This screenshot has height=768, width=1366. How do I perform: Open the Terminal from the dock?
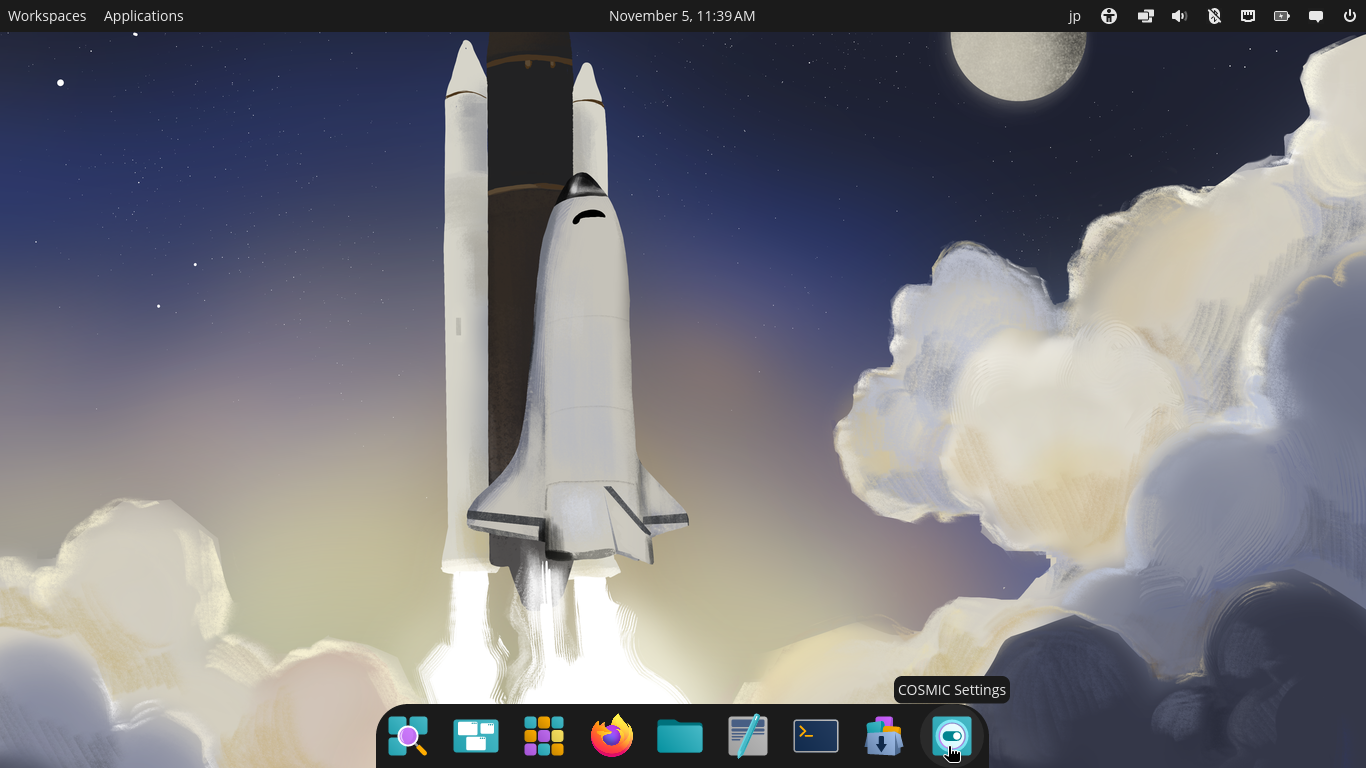coord(816,737)
